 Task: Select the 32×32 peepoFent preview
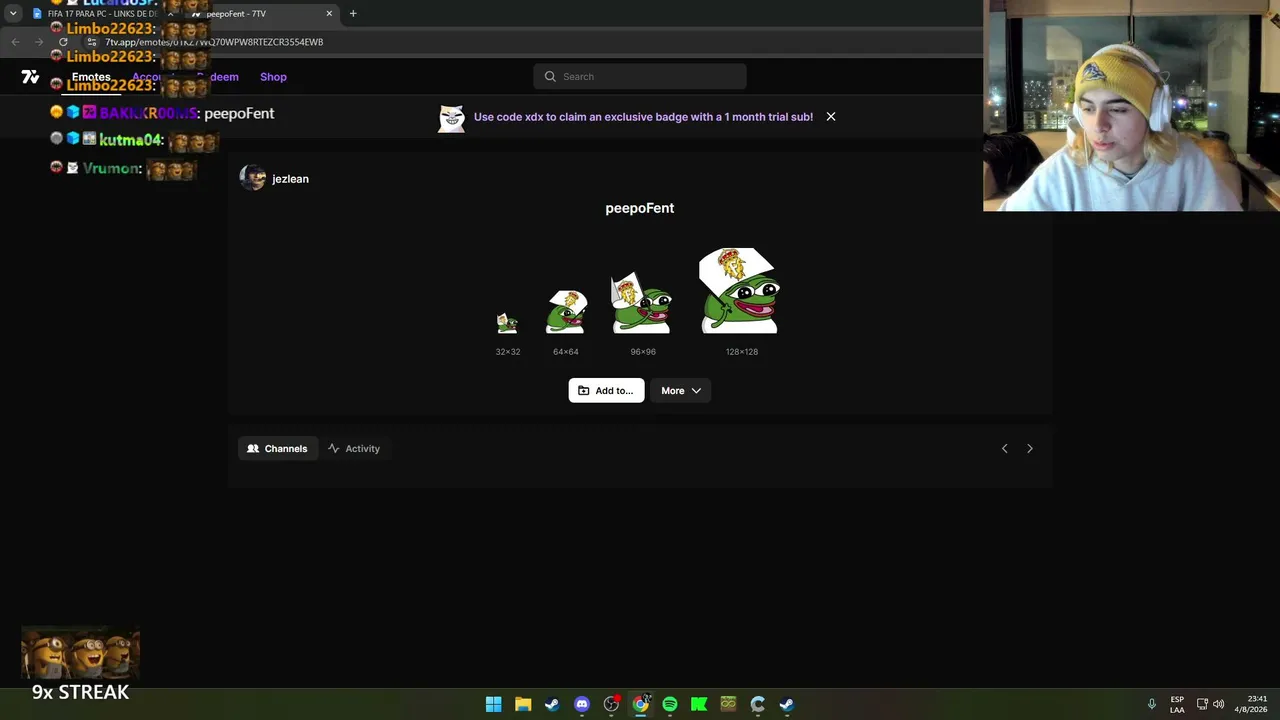coord(507,323)
